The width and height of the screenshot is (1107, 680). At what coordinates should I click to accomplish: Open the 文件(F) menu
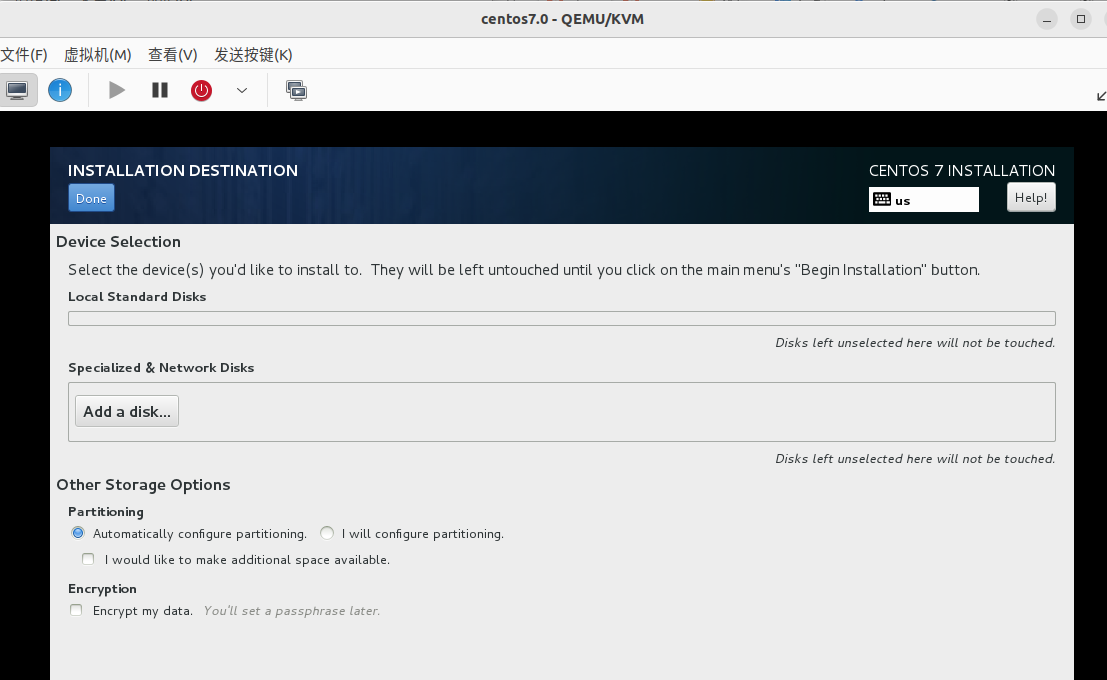tap(24, 55)
